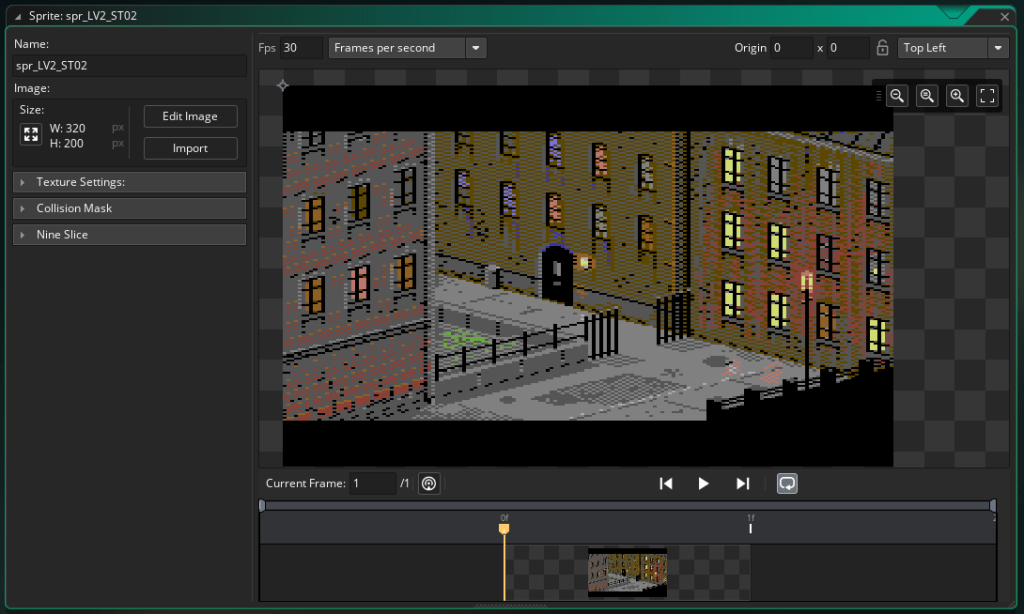Viewport: 1024px width, 614px height.
Task: Click the zoom out magnifier icon
Action: [897, 96]
